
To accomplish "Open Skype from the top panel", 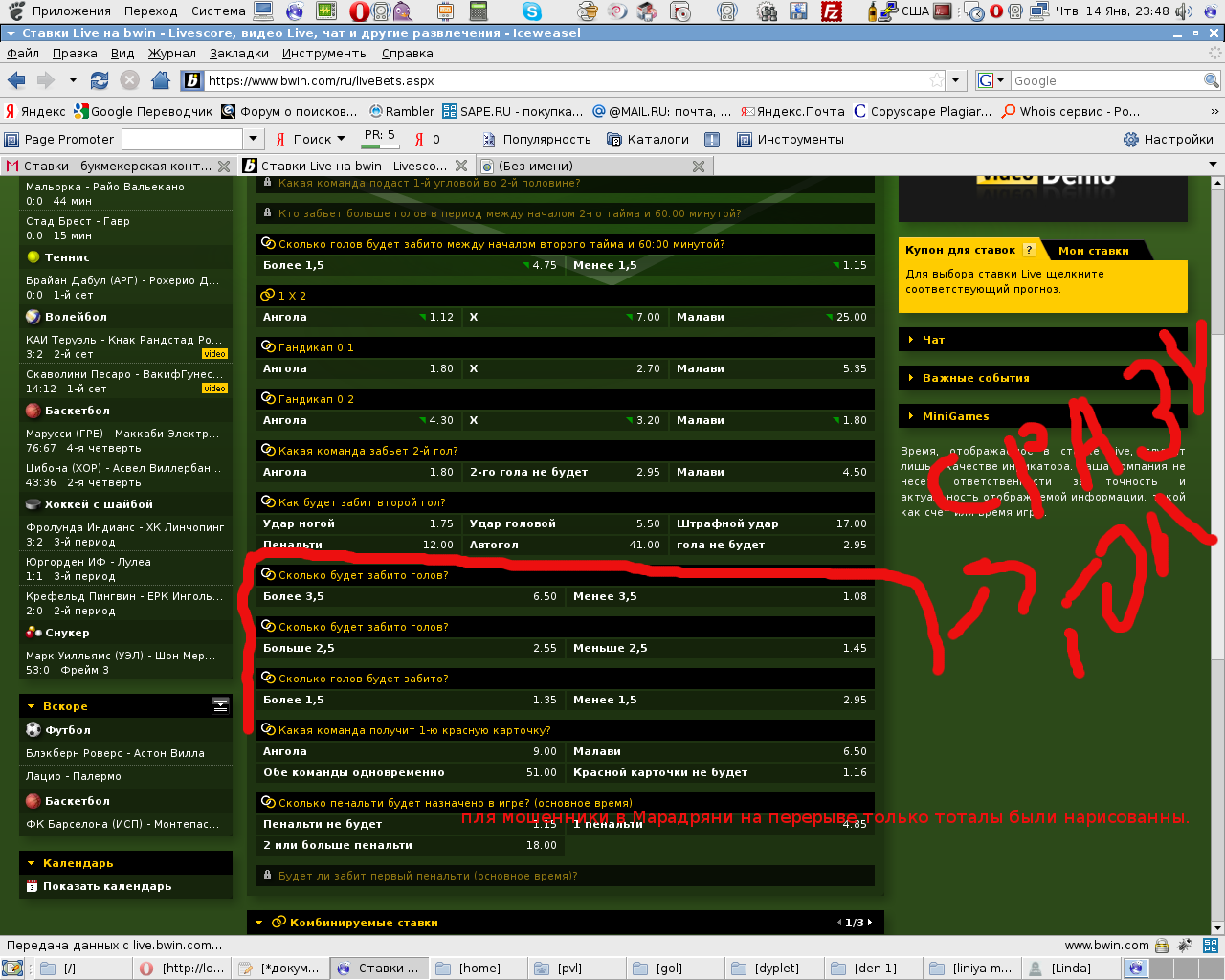I will (532, 11).
